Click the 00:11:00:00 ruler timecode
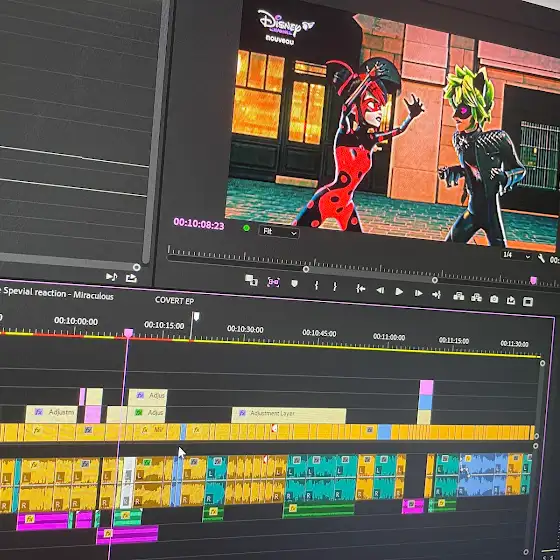 pyautogui.click(x=389, y=336)
